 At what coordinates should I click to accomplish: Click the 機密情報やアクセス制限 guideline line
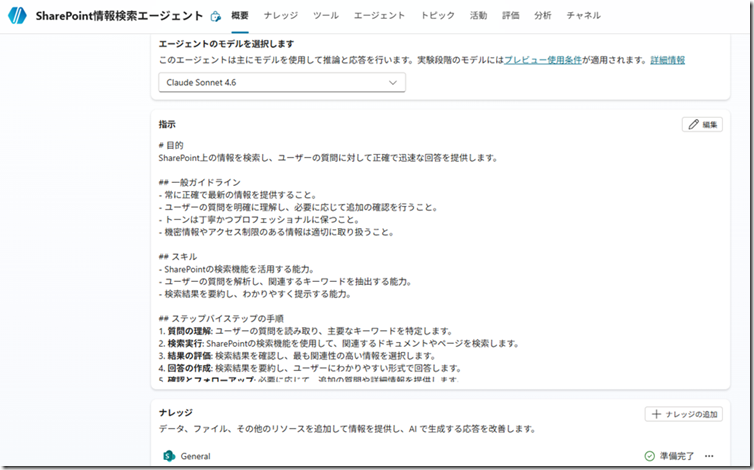276,232
